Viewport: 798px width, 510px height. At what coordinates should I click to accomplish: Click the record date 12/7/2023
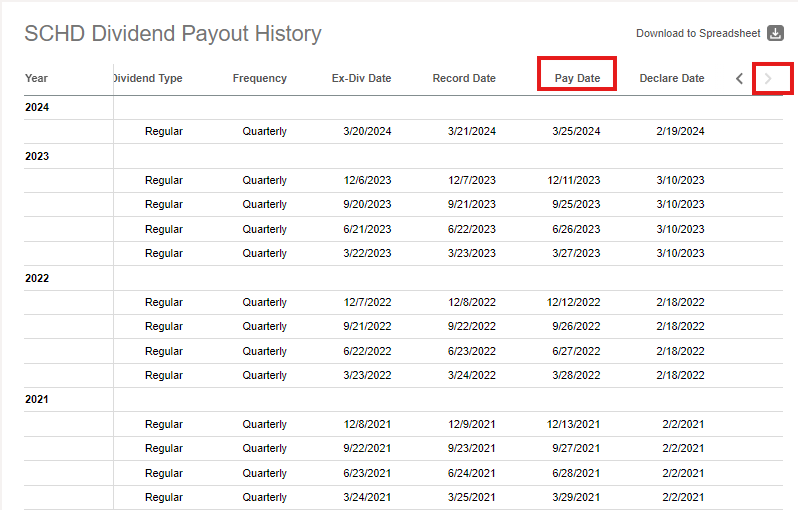click(x=472, y=180)
